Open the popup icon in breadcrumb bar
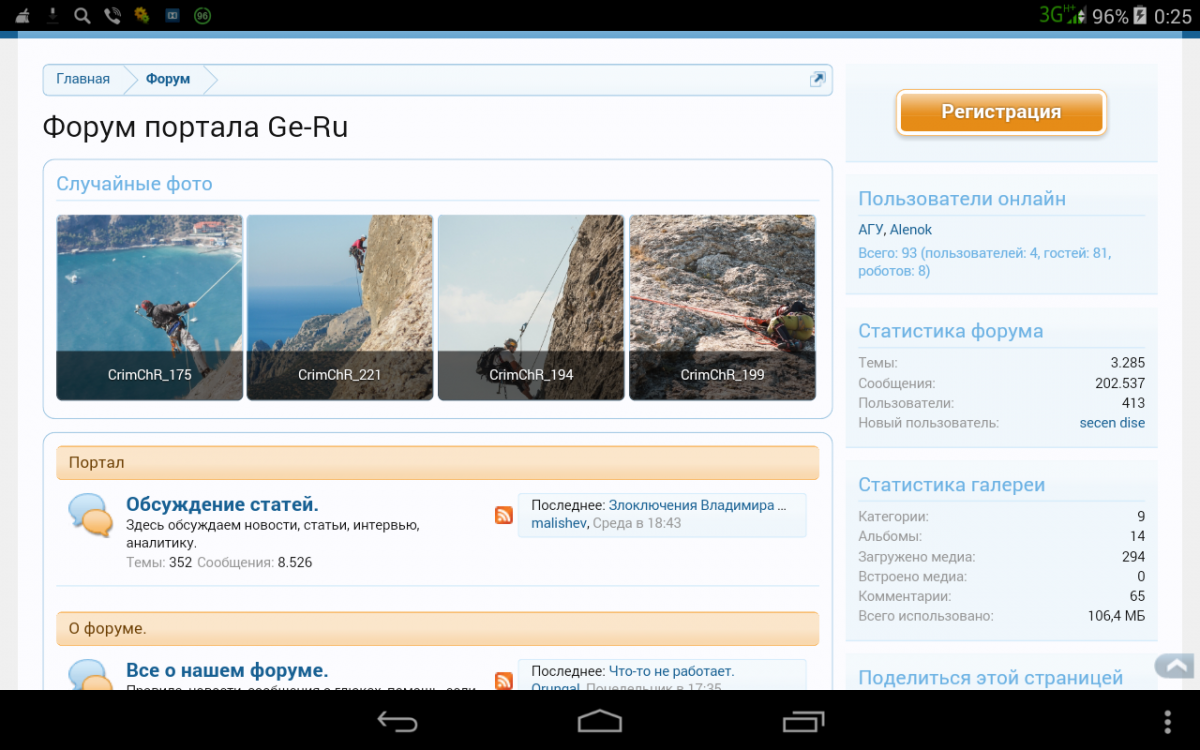Screen dimensions: 1200x750 [x=817, y=79]
